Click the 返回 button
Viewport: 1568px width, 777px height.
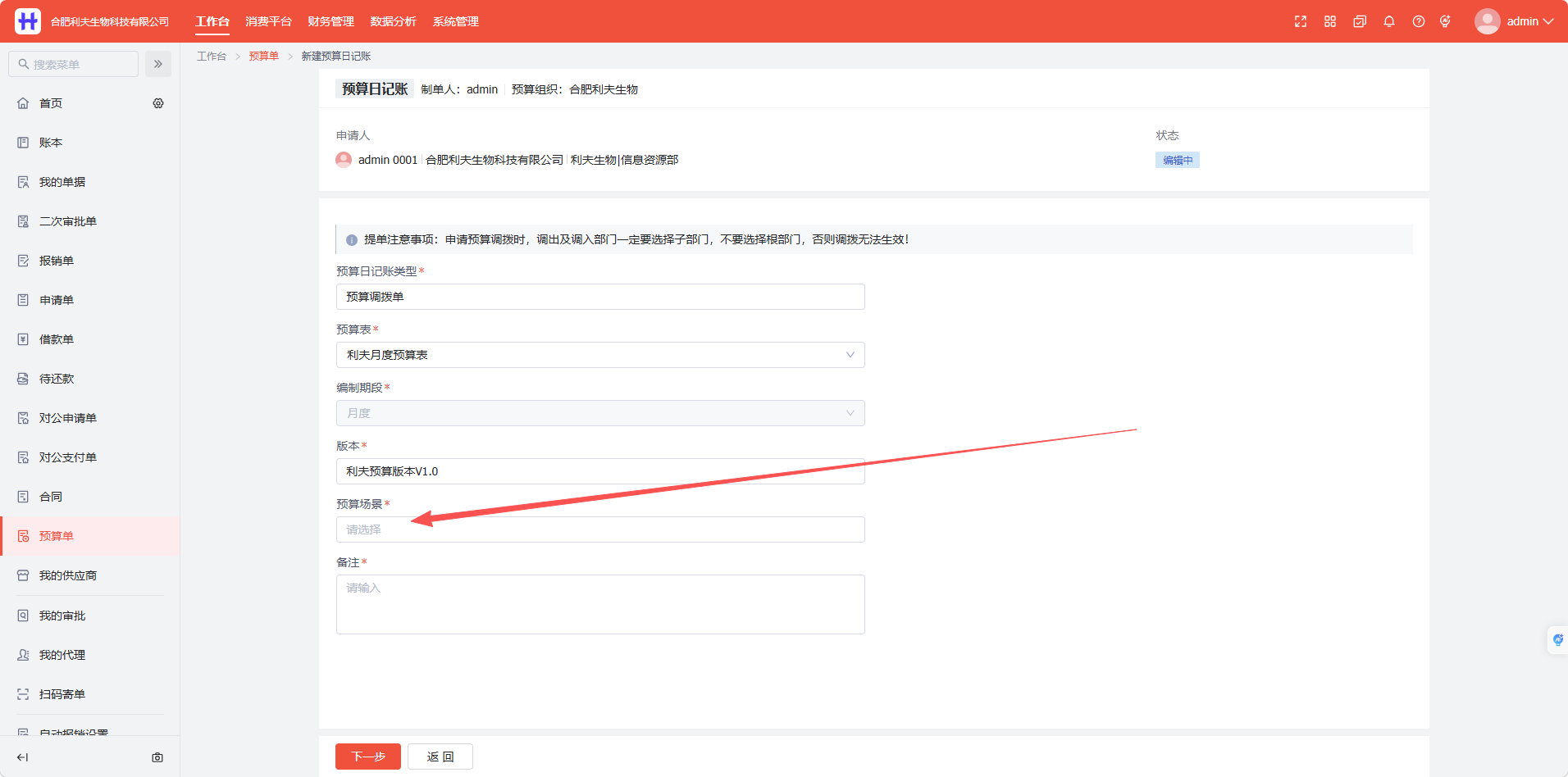pos(440,757)
